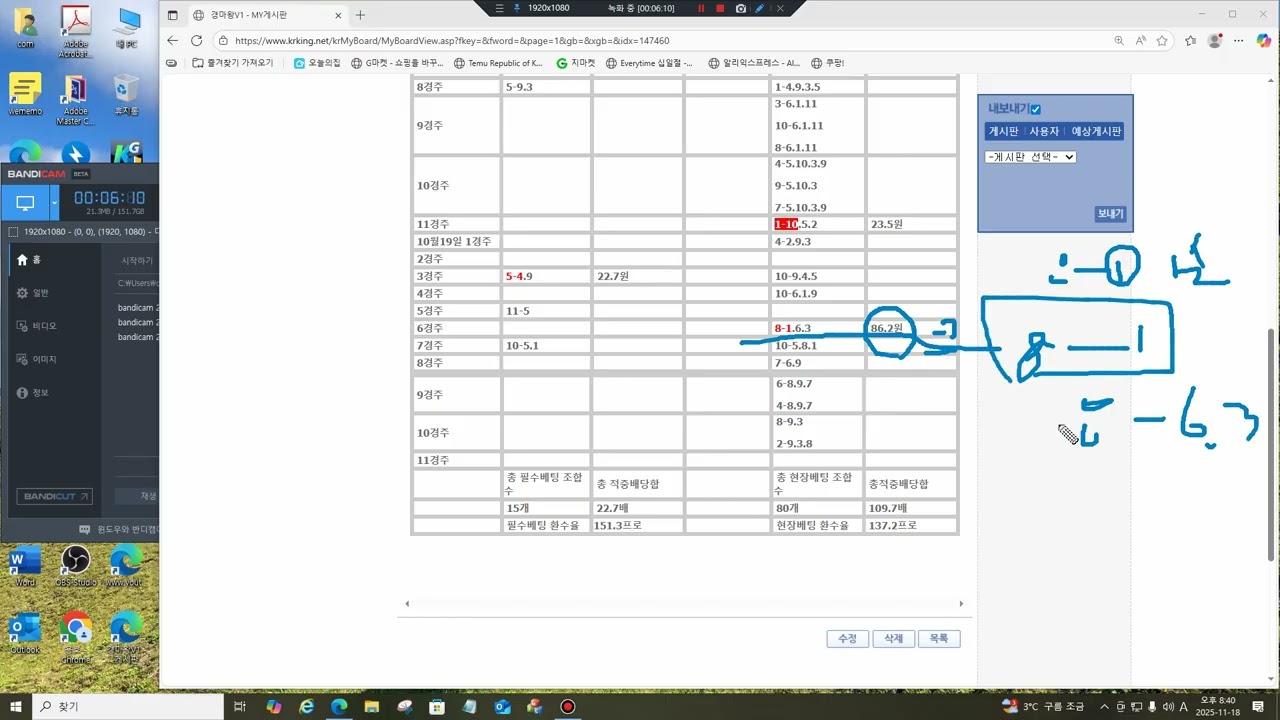The height and width of the screenshot is (720, 1280).
Task: Open Windows Start menu
Action: point(17,706)
